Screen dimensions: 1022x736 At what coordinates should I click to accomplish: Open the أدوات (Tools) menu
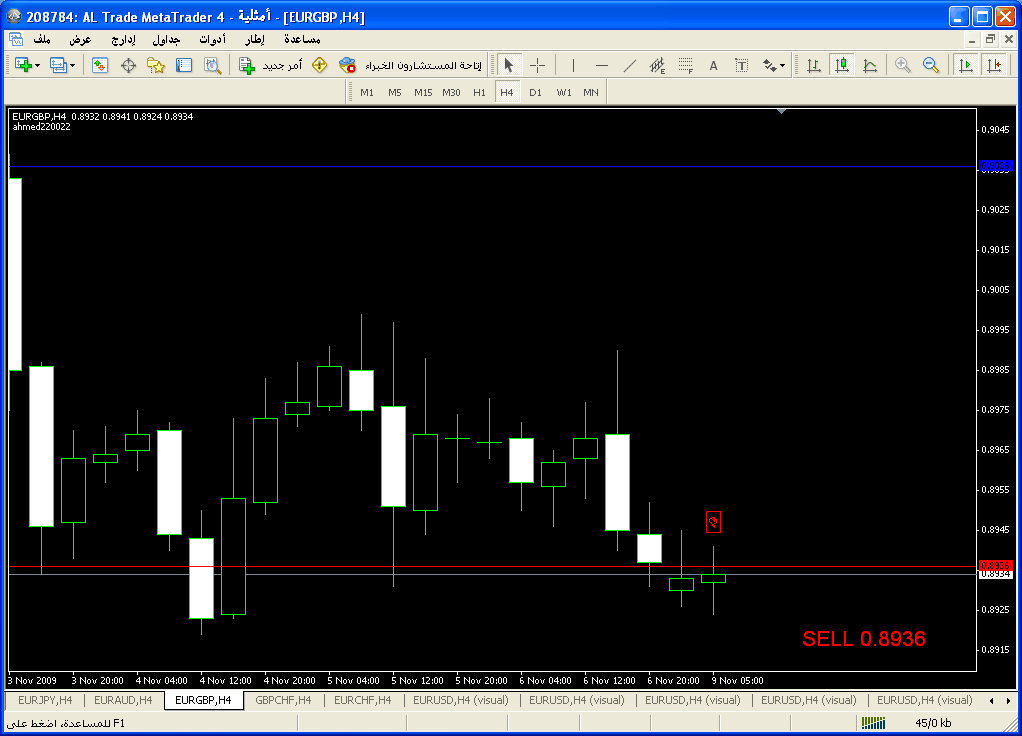coord(211,39)
